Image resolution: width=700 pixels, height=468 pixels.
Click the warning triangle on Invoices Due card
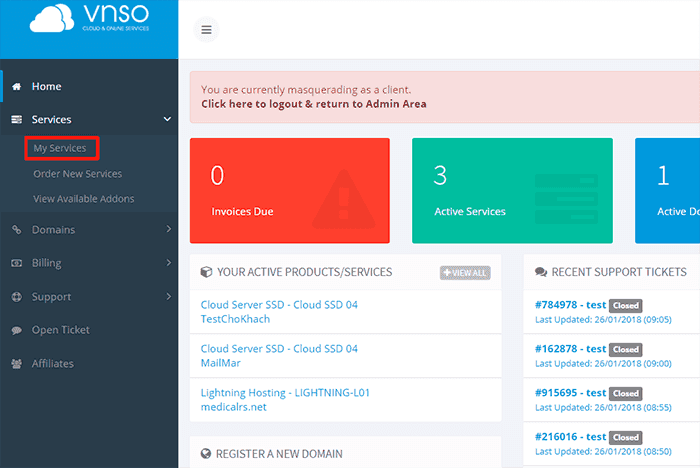pos(343,199)
